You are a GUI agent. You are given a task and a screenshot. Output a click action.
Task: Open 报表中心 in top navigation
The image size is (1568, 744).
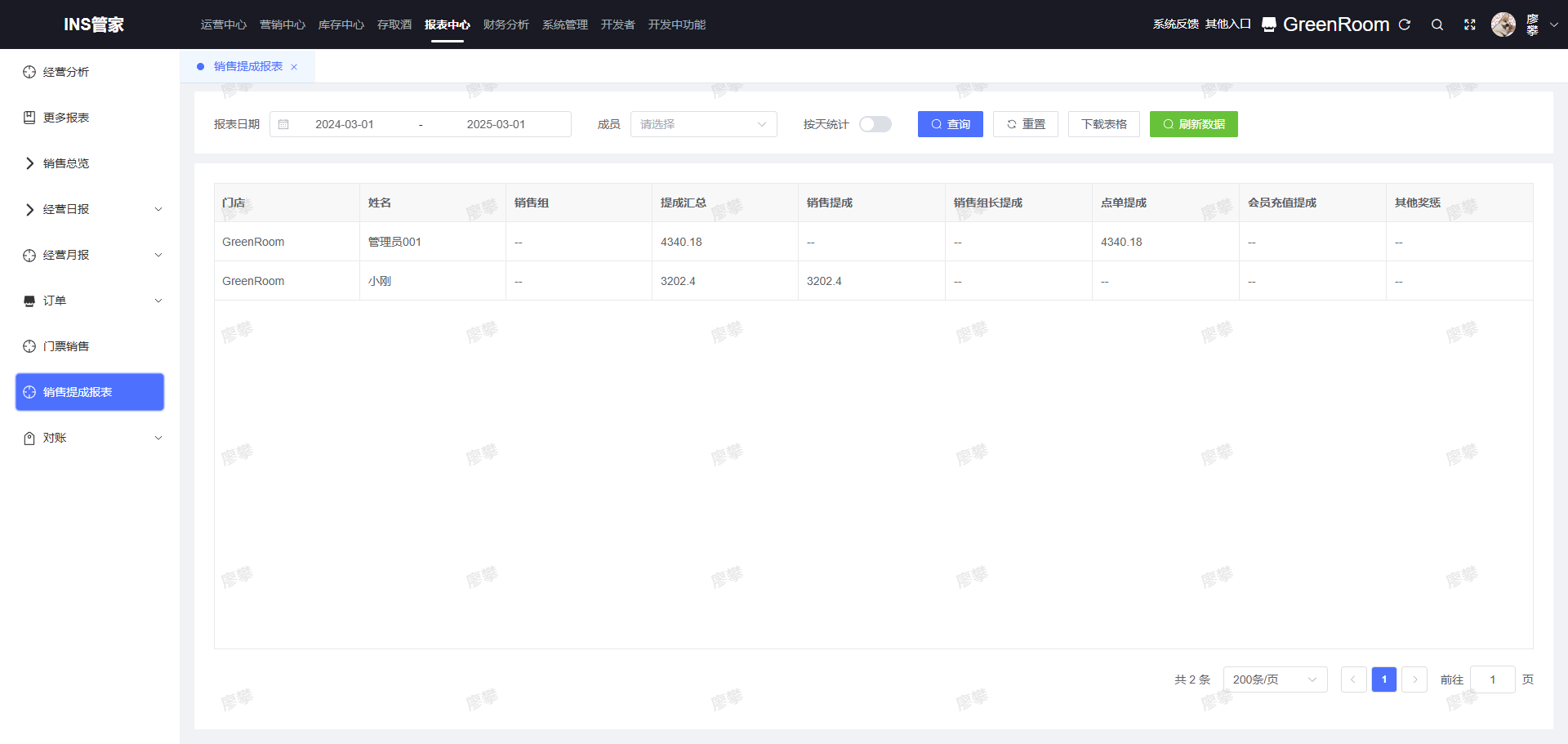point(448,25)
